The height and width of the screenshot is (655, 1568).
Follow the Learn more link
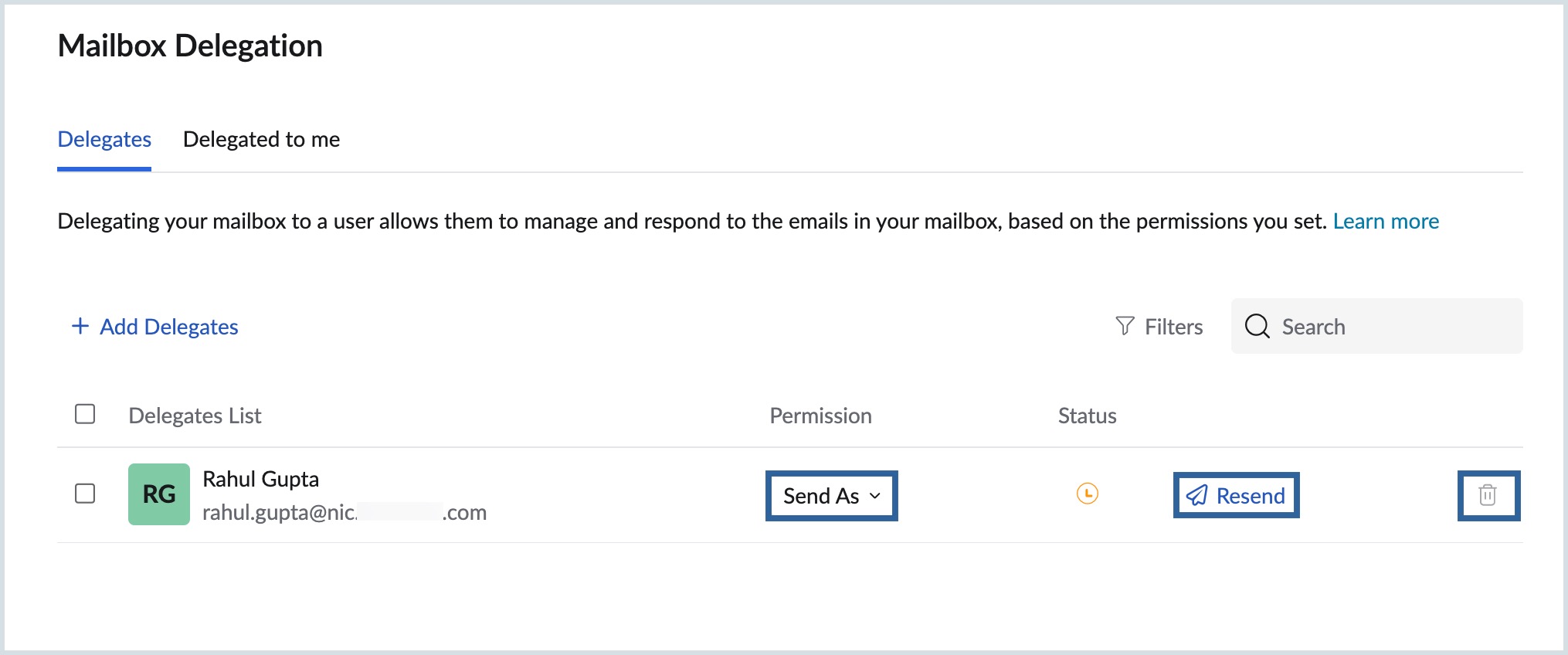tap(1386, 221)
